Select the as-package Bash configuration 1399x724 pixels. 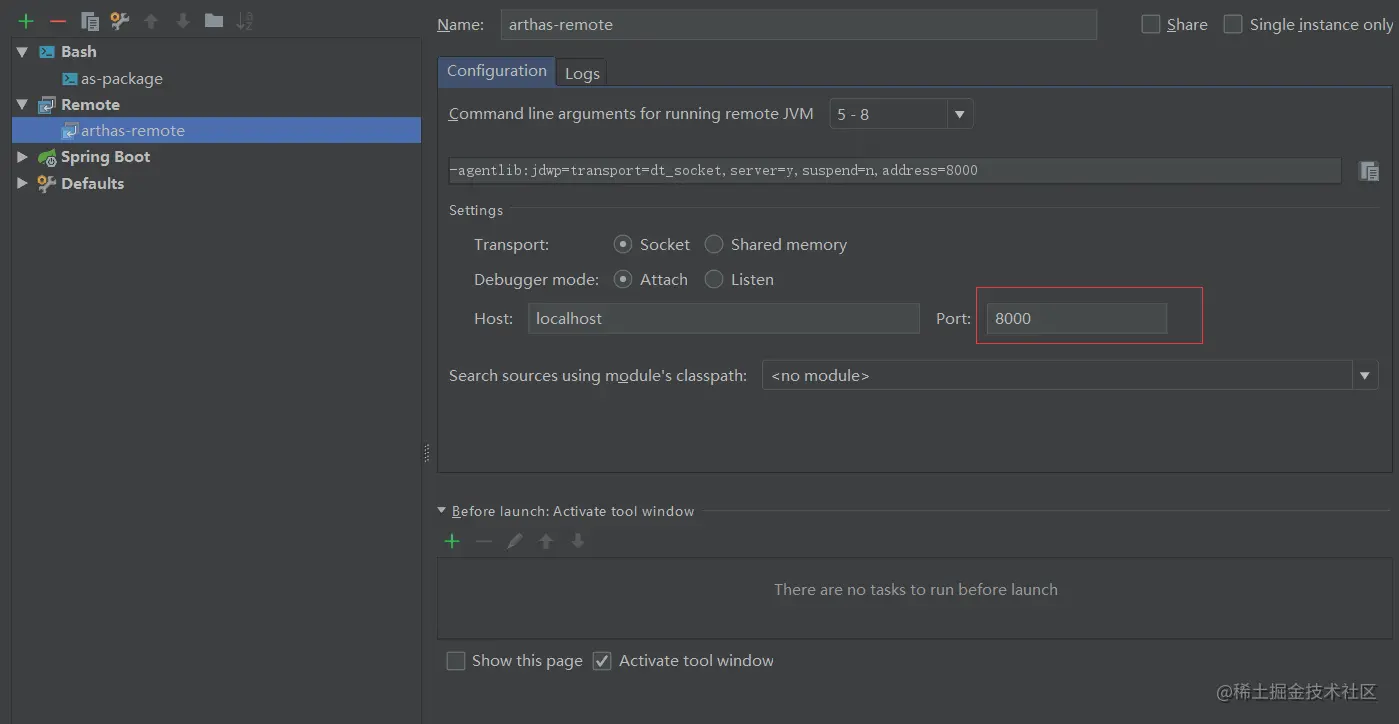pyautogui.click(x=121, y=78)
